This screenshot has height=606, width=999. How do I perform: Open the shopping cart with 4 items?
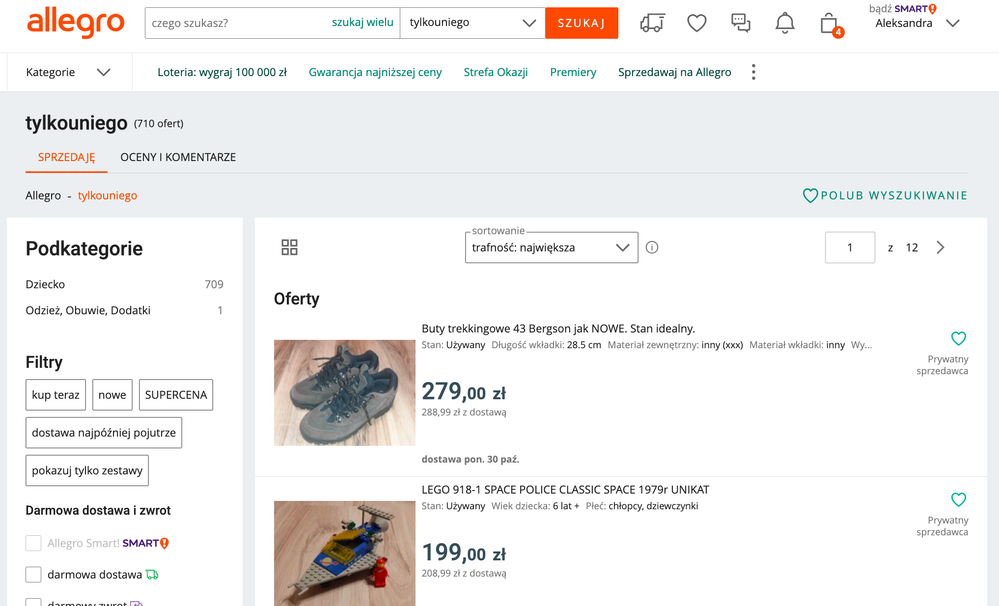(830, 24)
